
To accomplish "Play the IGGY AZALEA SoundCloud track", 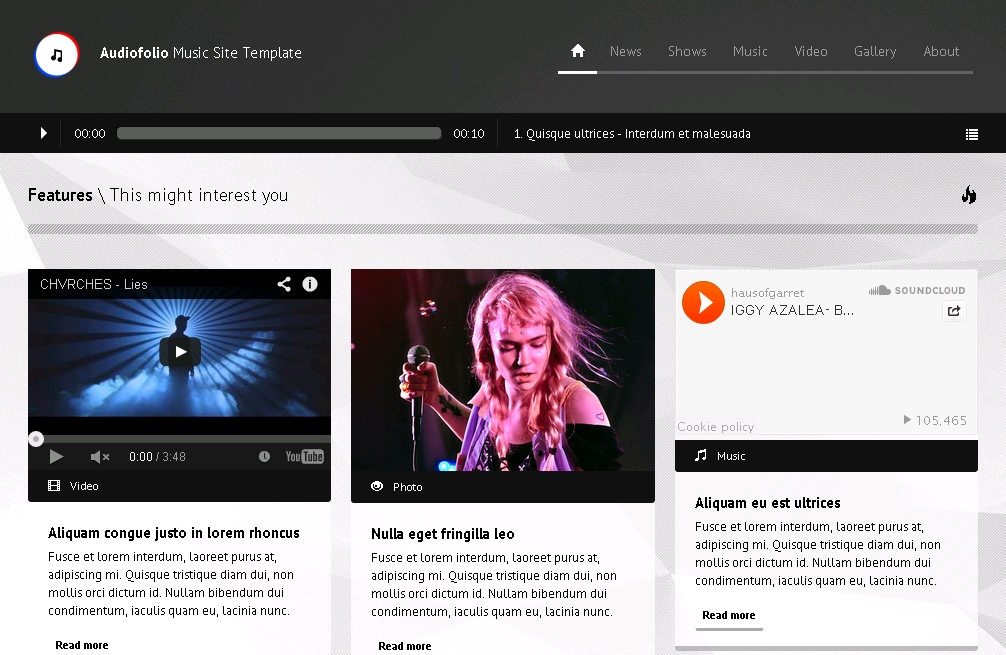I will point(703,302).
